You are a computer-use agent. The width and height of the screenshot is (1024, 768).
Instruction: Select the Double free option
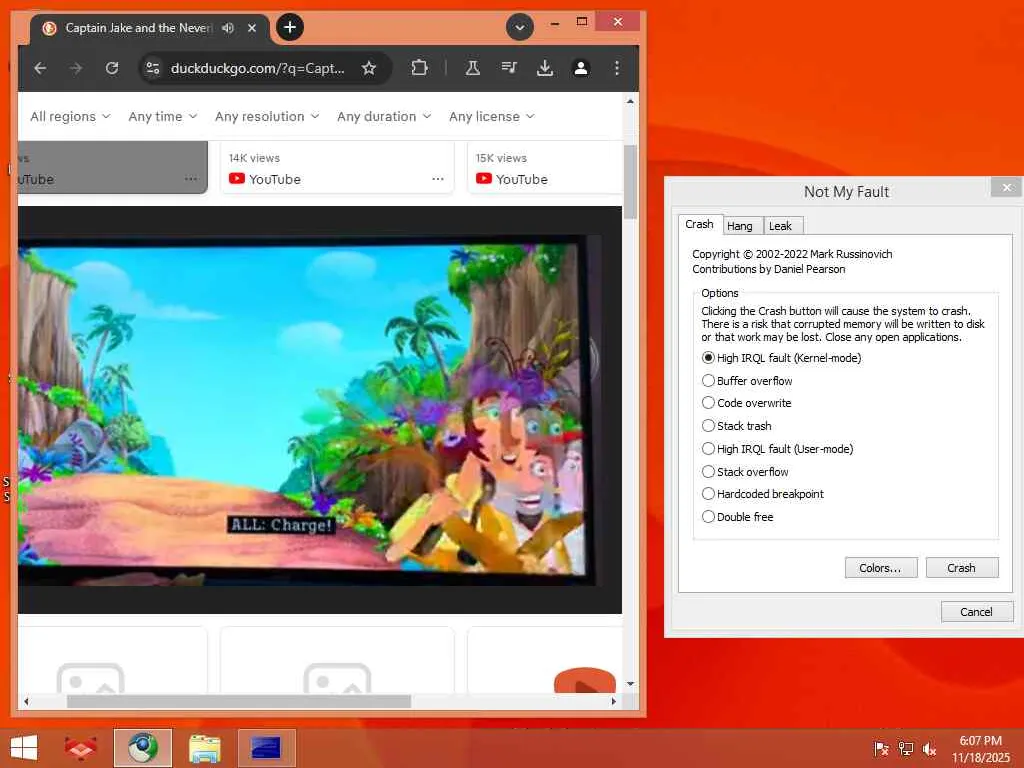coord(738,517)
